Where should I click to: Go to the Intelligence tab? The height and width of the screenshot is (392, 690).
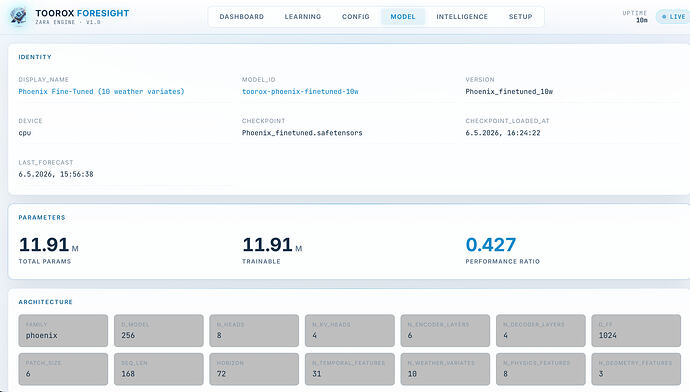coord(462,17)
